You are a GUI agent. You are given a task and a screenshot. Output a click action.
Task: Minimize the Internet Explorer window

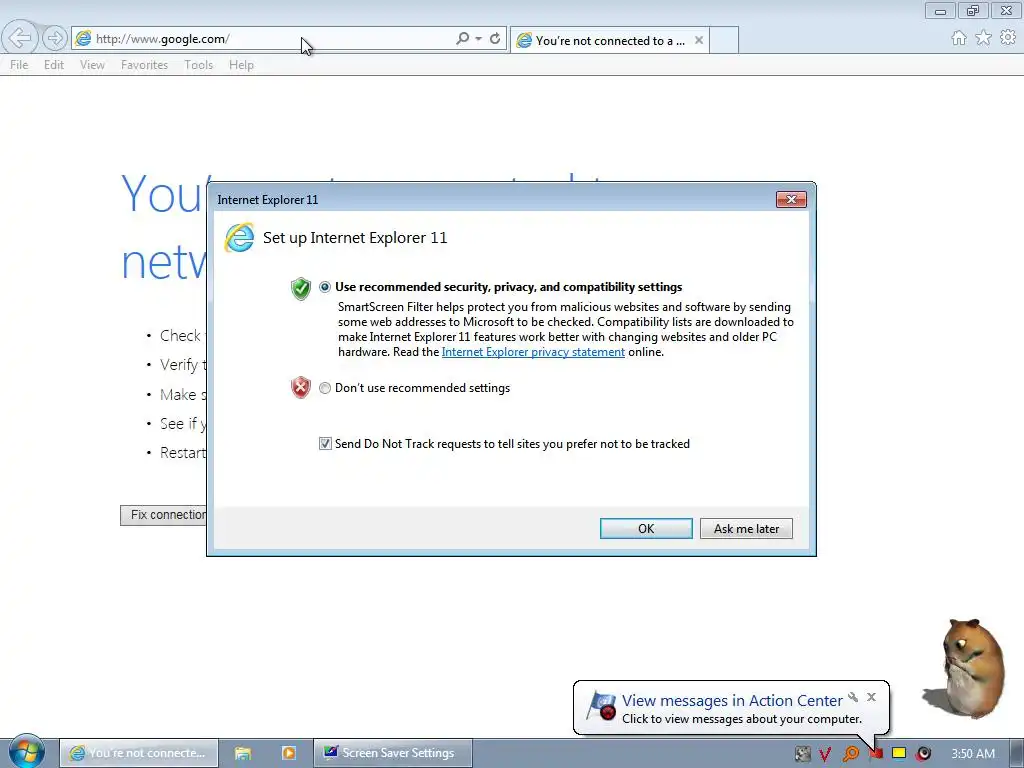pos(940,10)
